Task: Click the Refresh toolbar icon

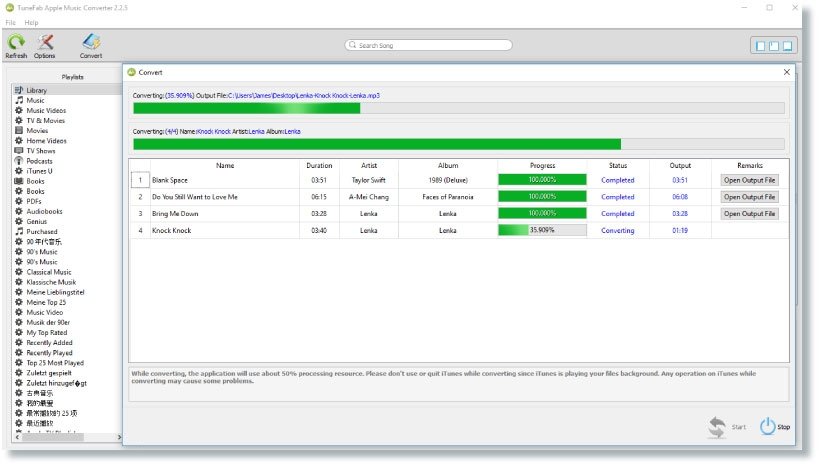Action: pos(16,42)
